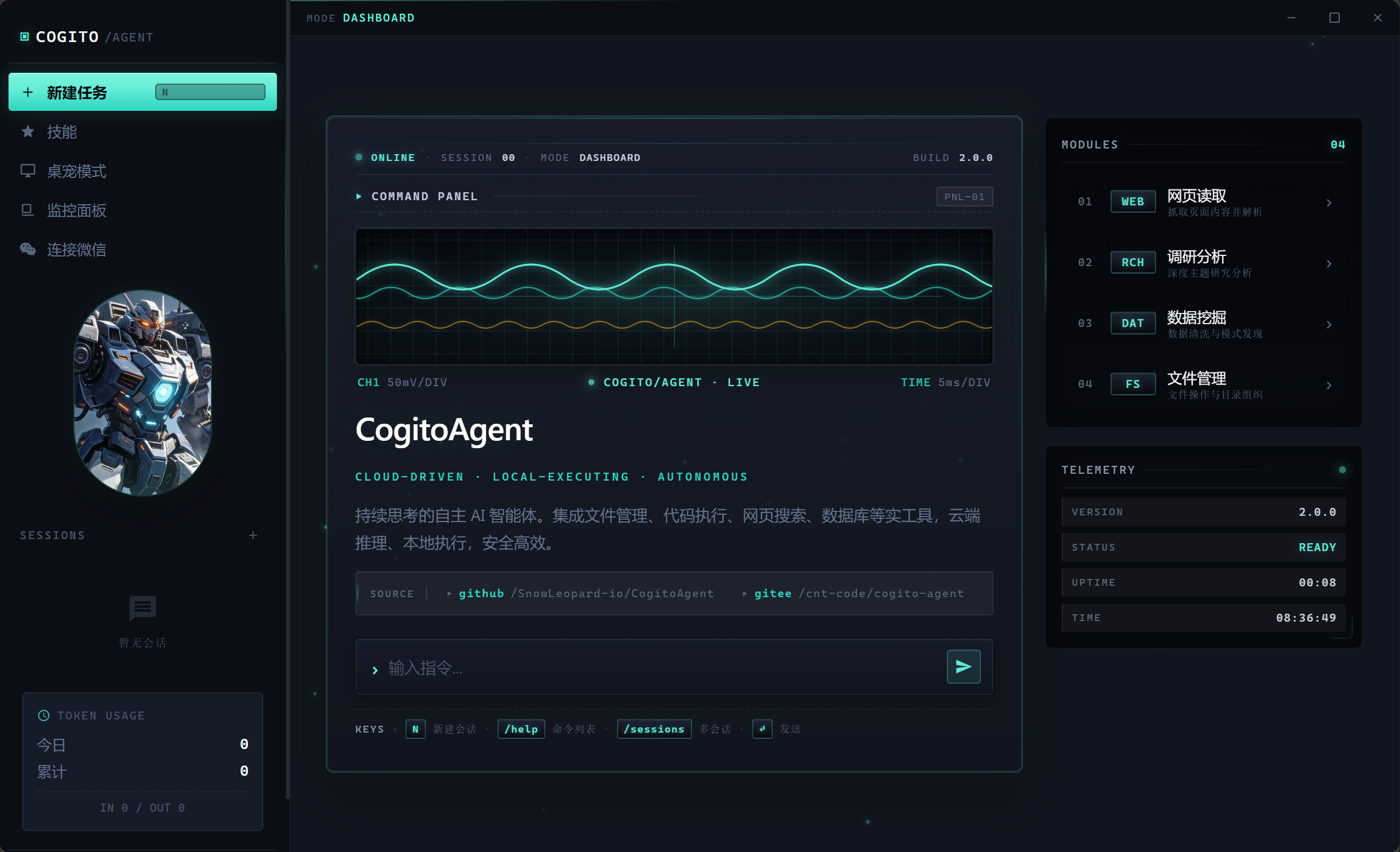This screenshot has height=852, width=1400.
Task: Click the oscilloscope waveform display
Action: click(674, 296)
